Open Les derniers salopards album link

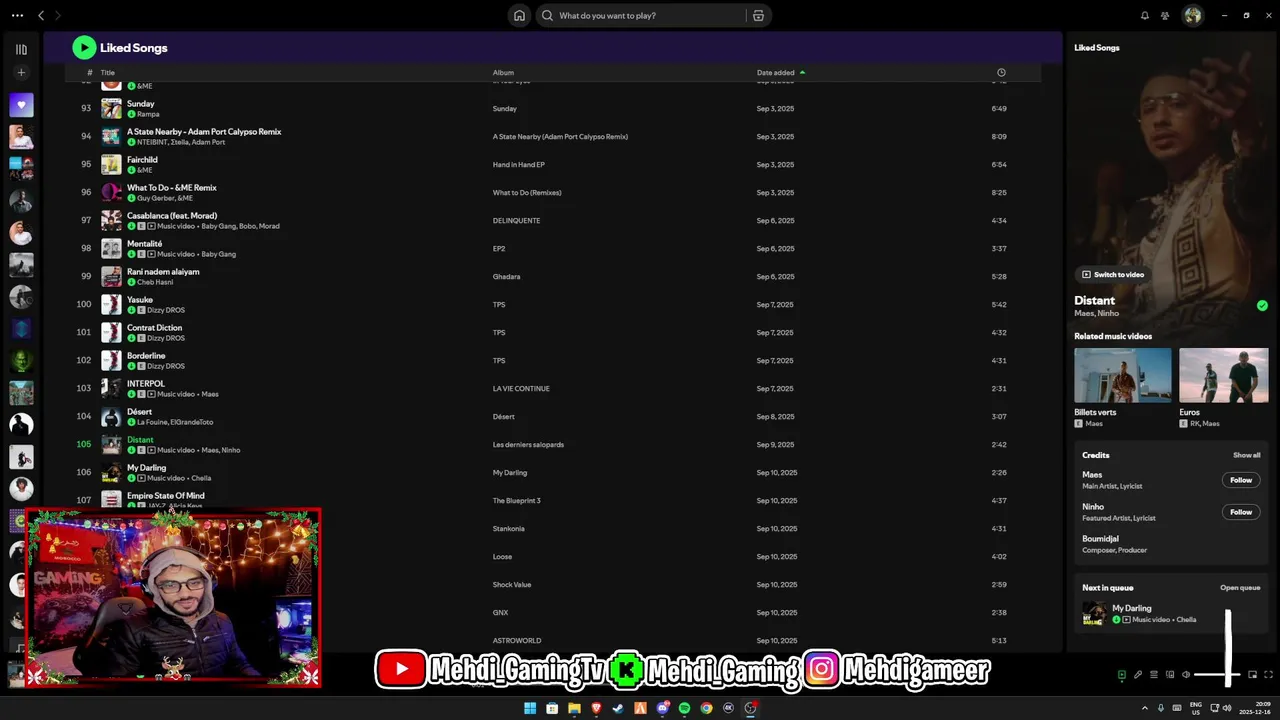(528, 444)
